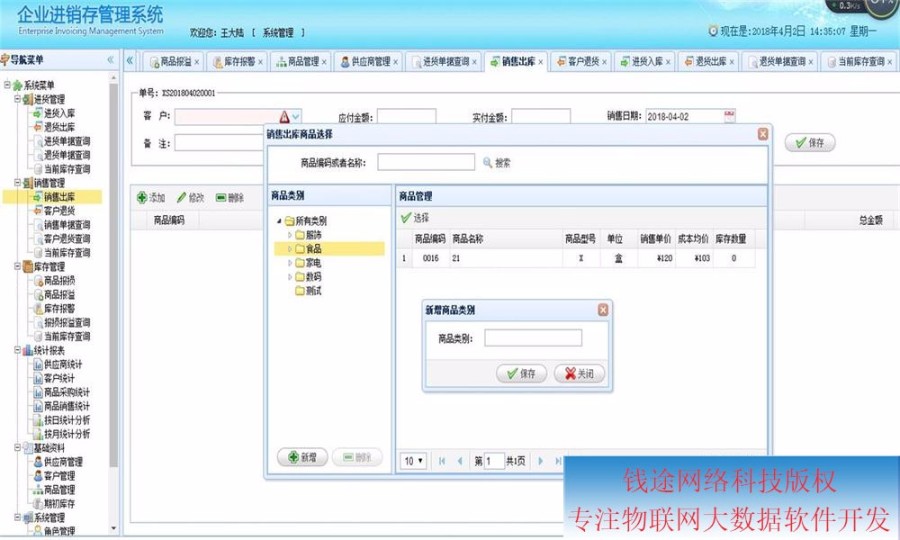
Task: Click the 修改 pencil icon
Action: 181,197
